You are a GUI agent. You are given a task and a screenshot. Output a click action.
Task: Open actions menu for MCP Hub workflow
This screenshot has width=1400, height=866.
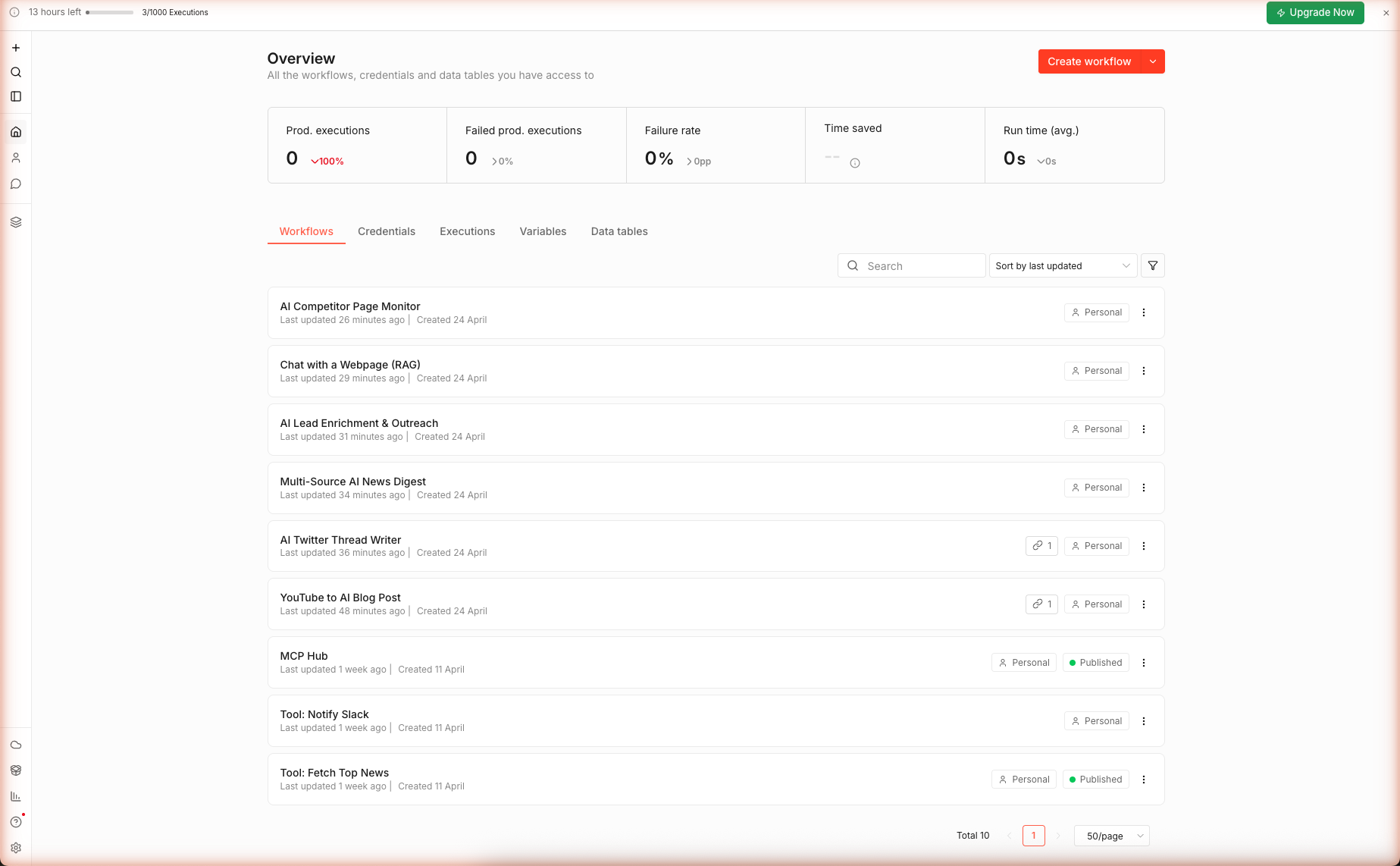1144,663
